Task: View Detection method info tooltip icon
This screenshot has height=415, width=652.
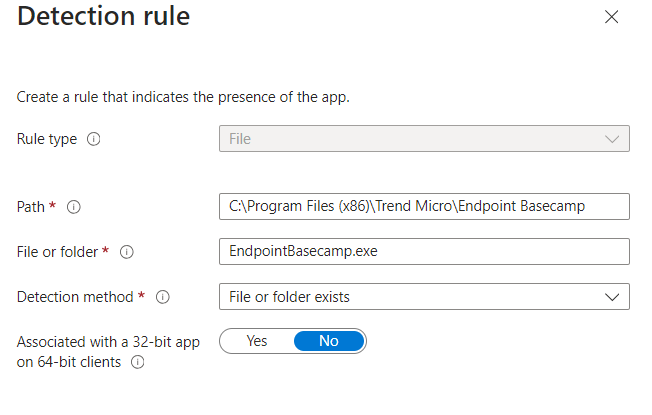Action: (163, 297)
